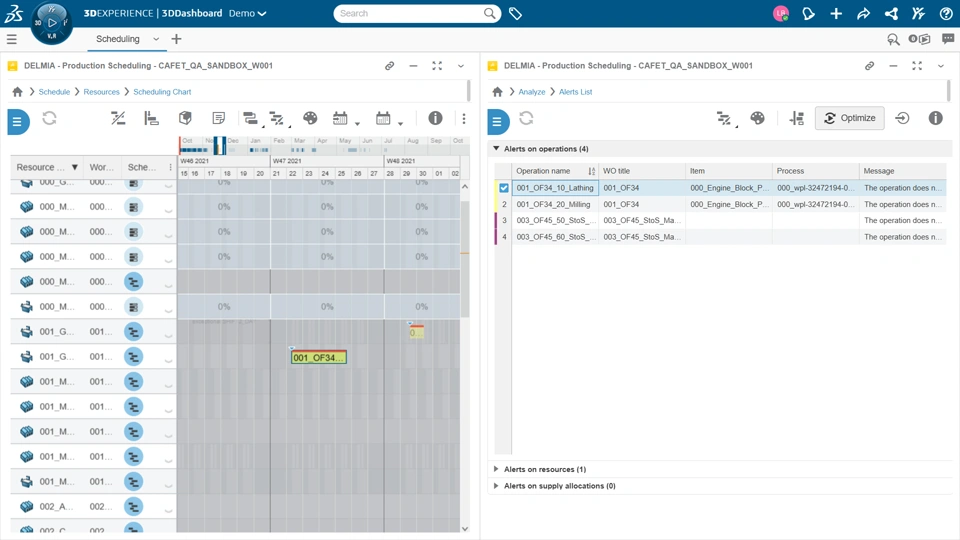This screenshot has height=540, width=960.
Task: Open the Gantt filter dropdown in left toolbar
Action: coord(279,119)
